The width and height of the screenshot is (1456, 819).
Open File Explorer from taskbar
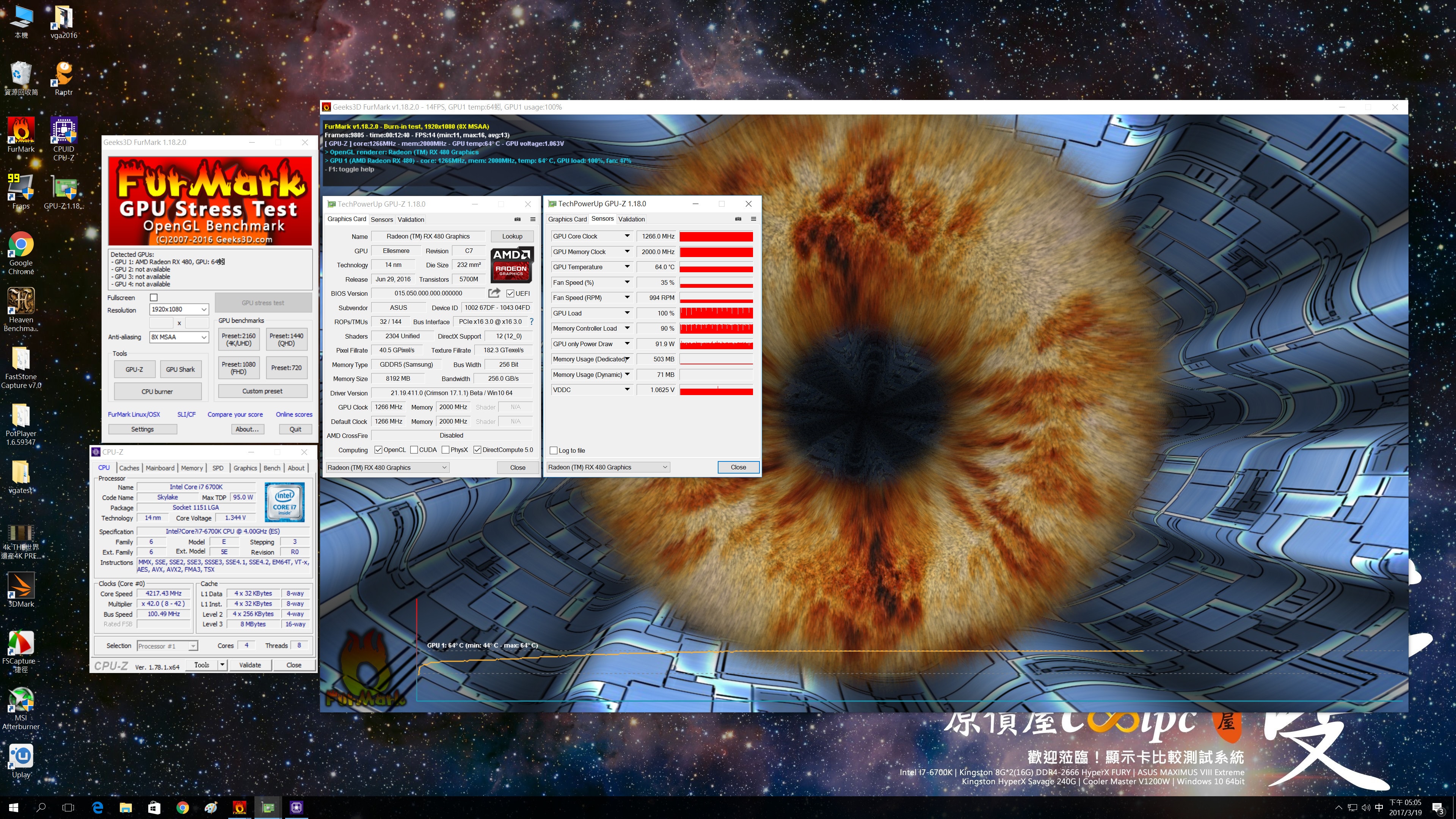coord(126,808)
